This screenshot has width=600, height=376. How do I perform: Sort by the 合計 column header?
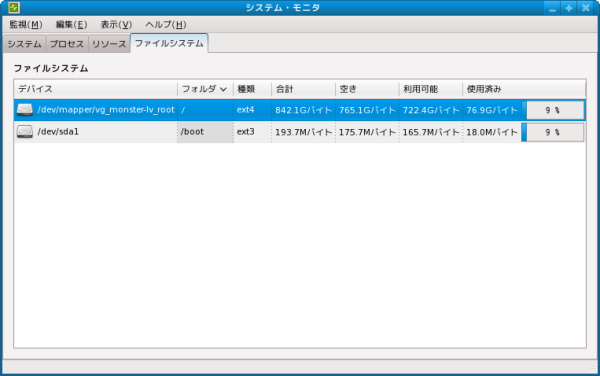(303, 89)
